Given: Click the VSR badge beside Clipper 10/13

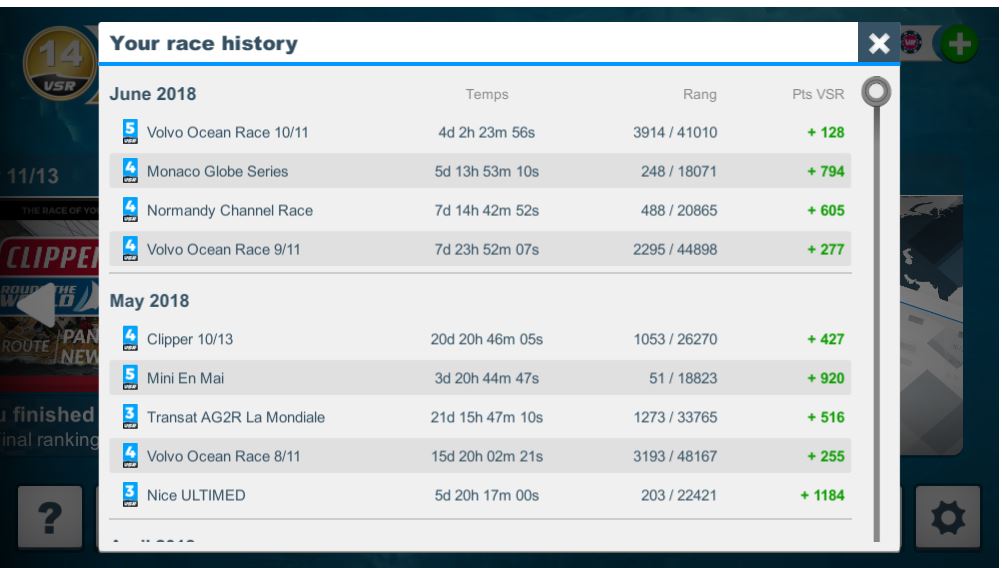Looking at the screenshot, I should (130, 339).
